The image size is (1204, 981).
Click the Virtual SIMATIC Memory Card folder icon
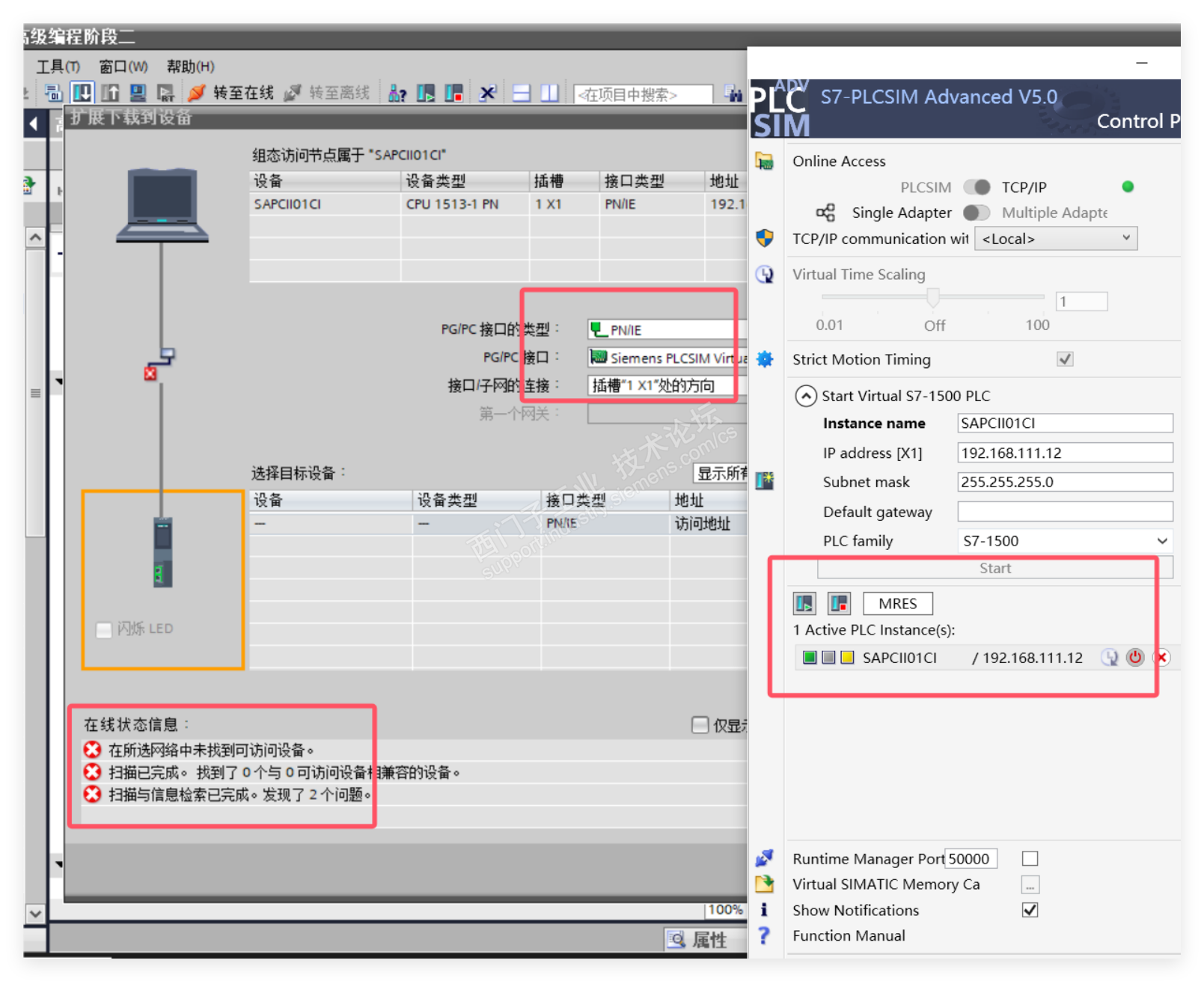pos(764,884)
